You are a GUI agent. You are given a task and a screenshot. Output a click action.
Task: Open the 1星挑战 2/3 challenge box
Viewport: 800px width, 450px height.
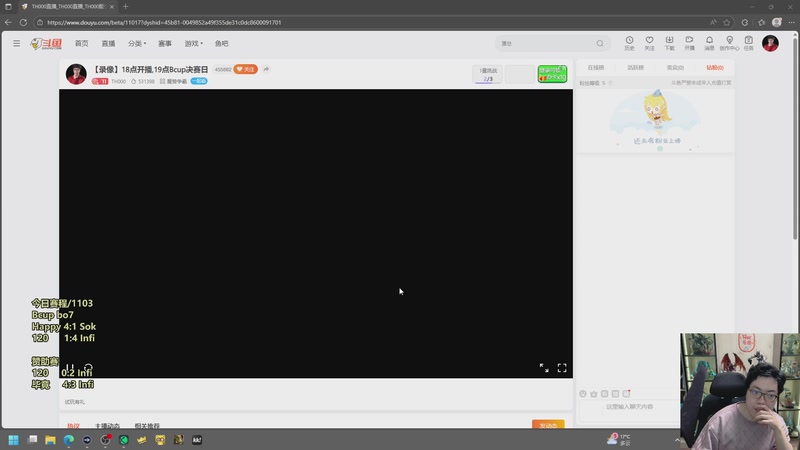point(488,74)
